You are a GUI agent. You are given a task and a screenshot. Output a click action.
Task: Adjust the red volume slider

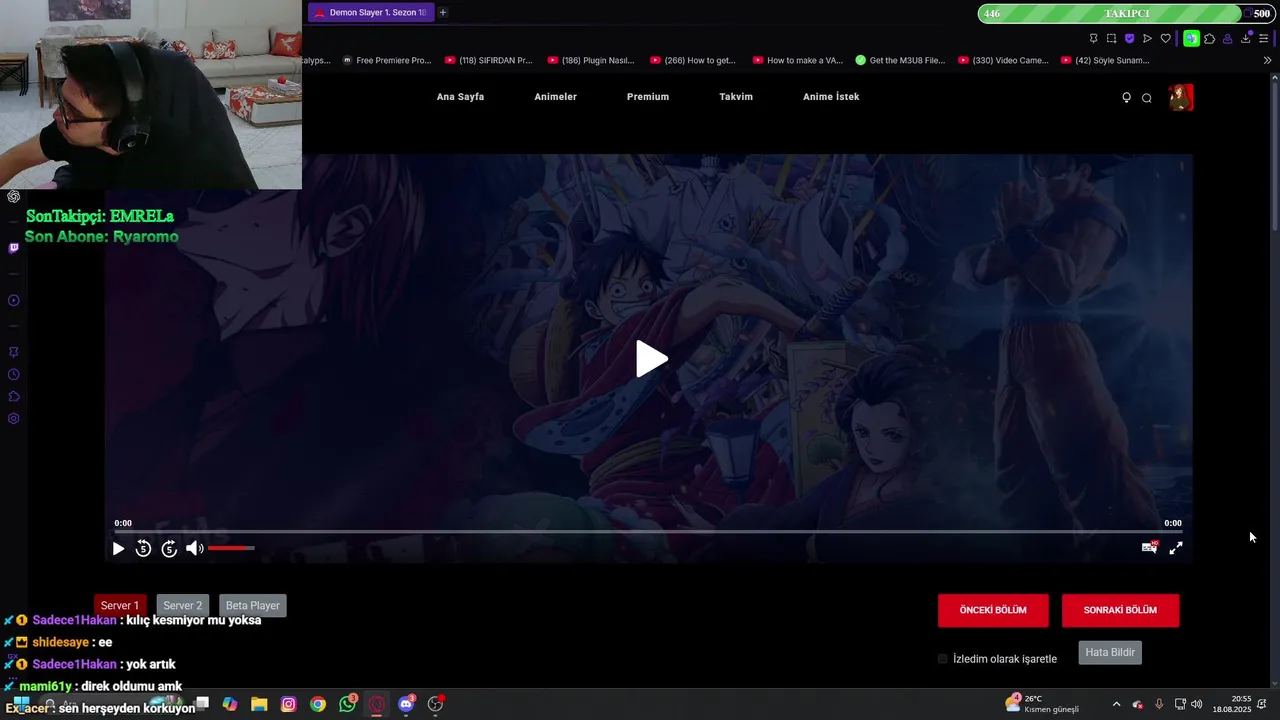[231, 548]
